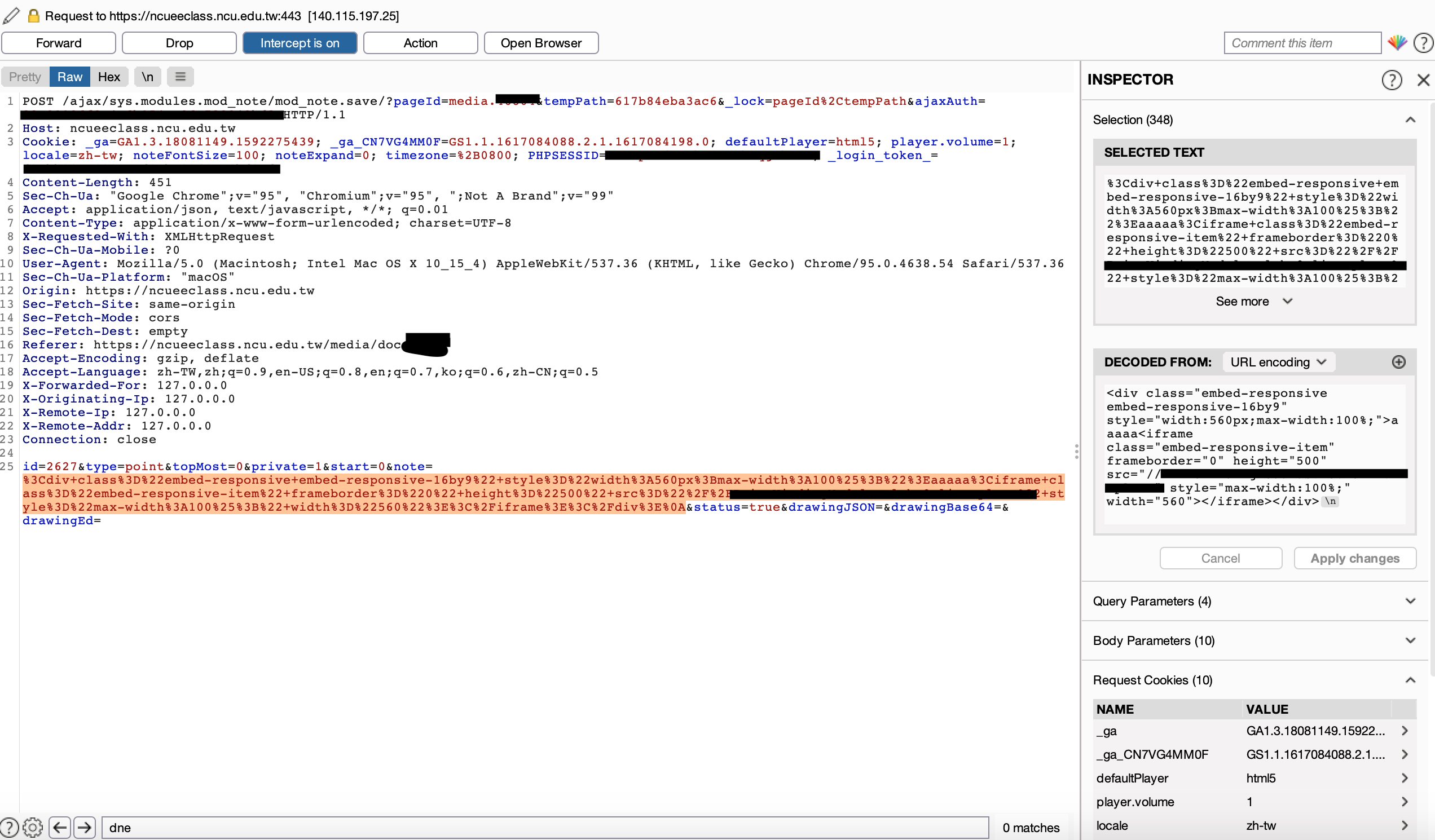Click the Host header line

click(x=129, y=128)
